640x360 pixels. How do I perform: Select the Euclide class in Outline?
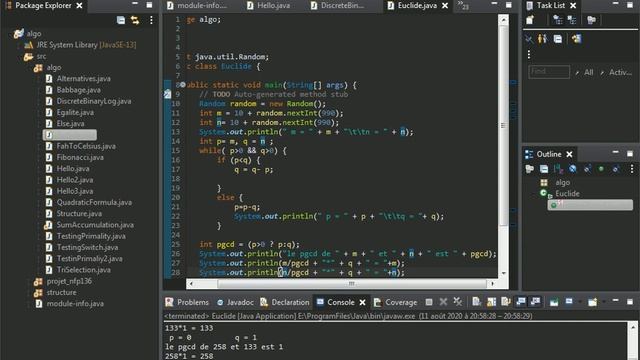[567, 193]
